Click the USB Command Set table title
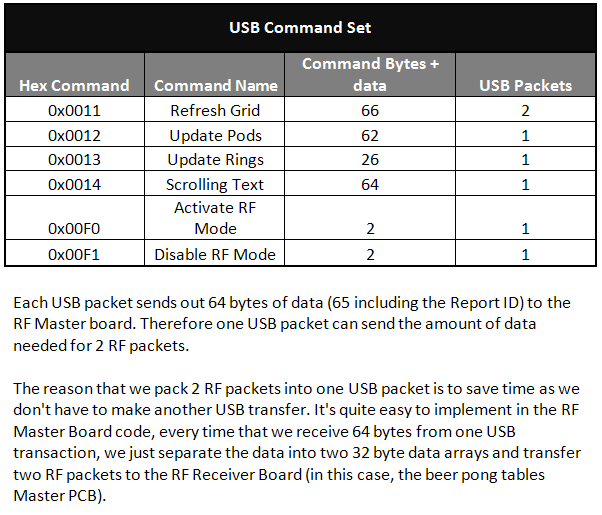The image size is (602, 515). tap(300, 27)
